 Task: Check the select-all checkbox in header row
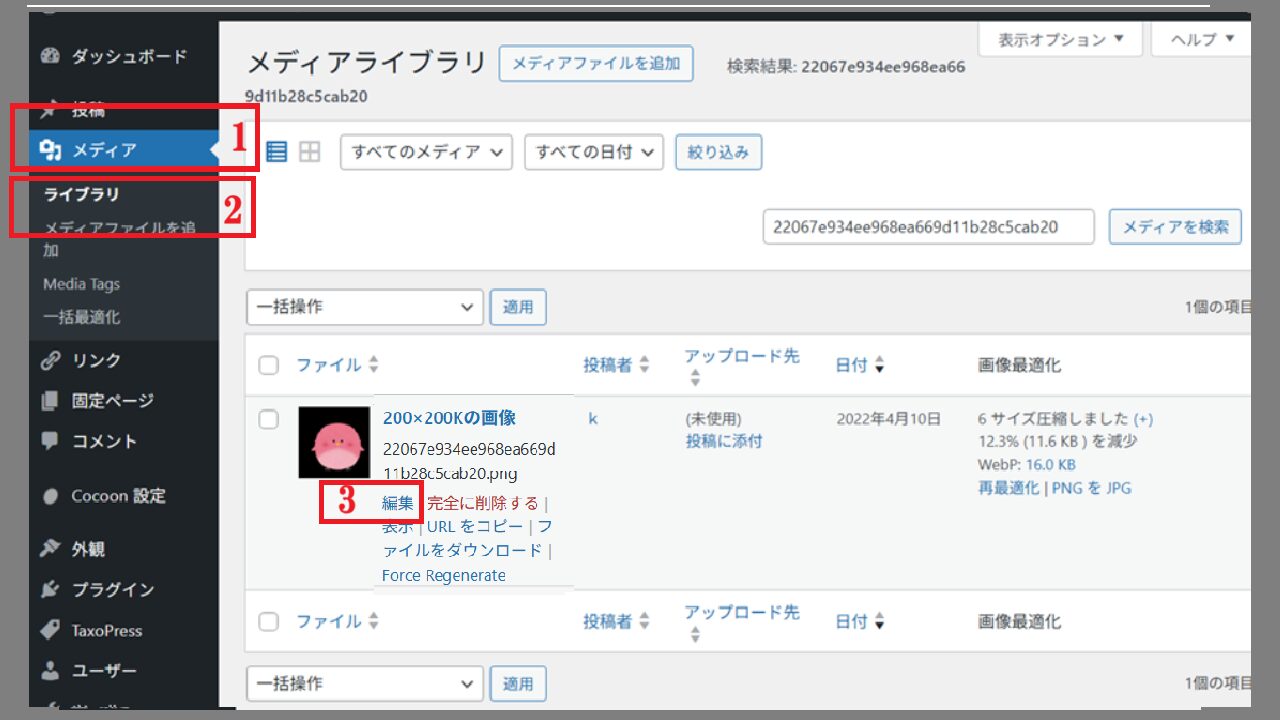[268, 365]
